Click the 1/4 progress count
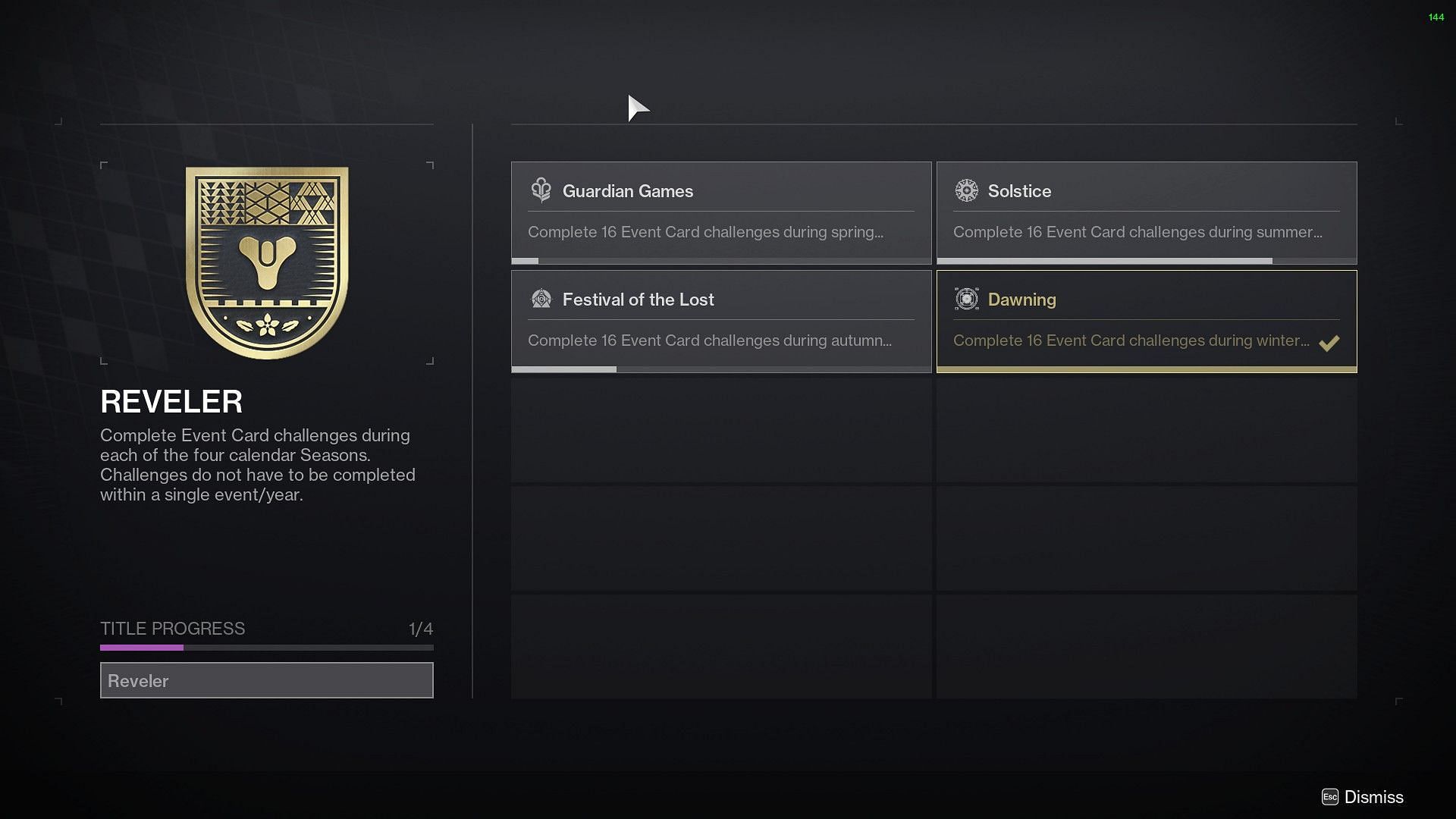 pyautogui.click(x=421, y=629)
